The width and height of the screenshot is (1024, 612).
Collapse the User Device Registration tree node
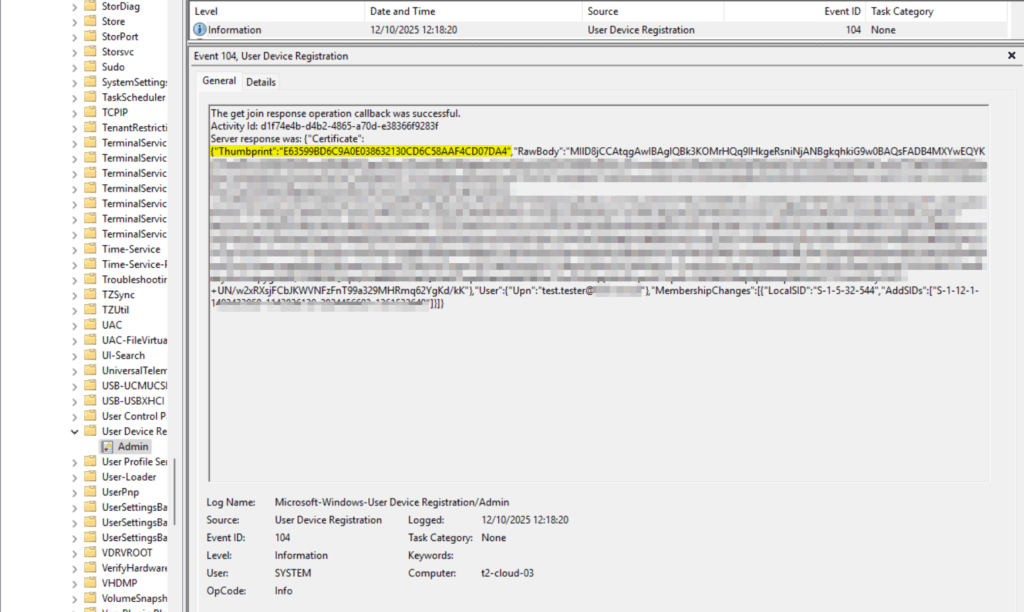click(x=75, y=431)
